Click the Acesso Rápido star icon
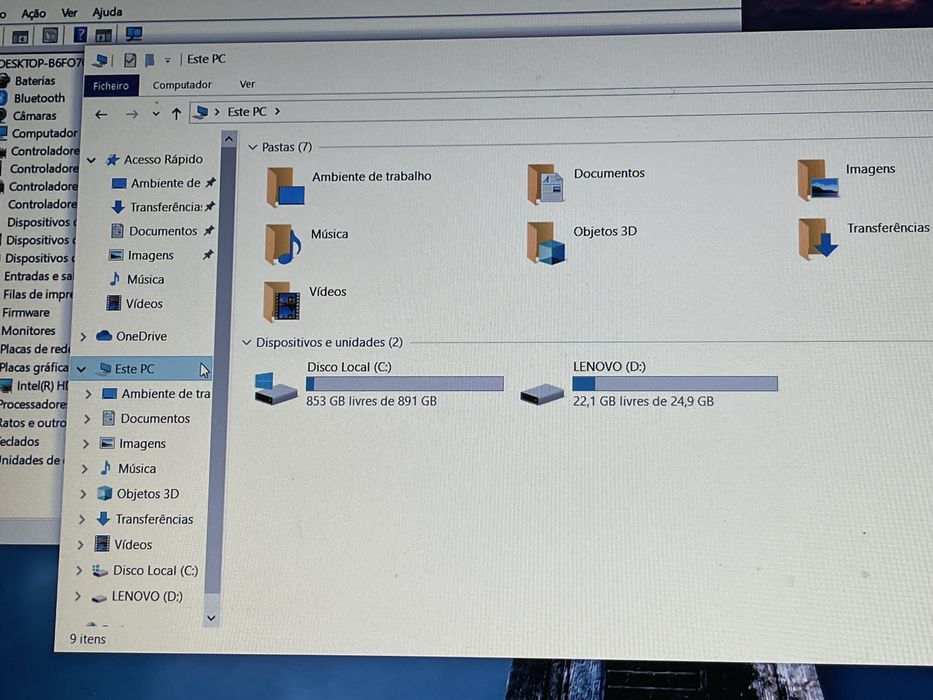The image size is (933, 700). click(112, 160)
